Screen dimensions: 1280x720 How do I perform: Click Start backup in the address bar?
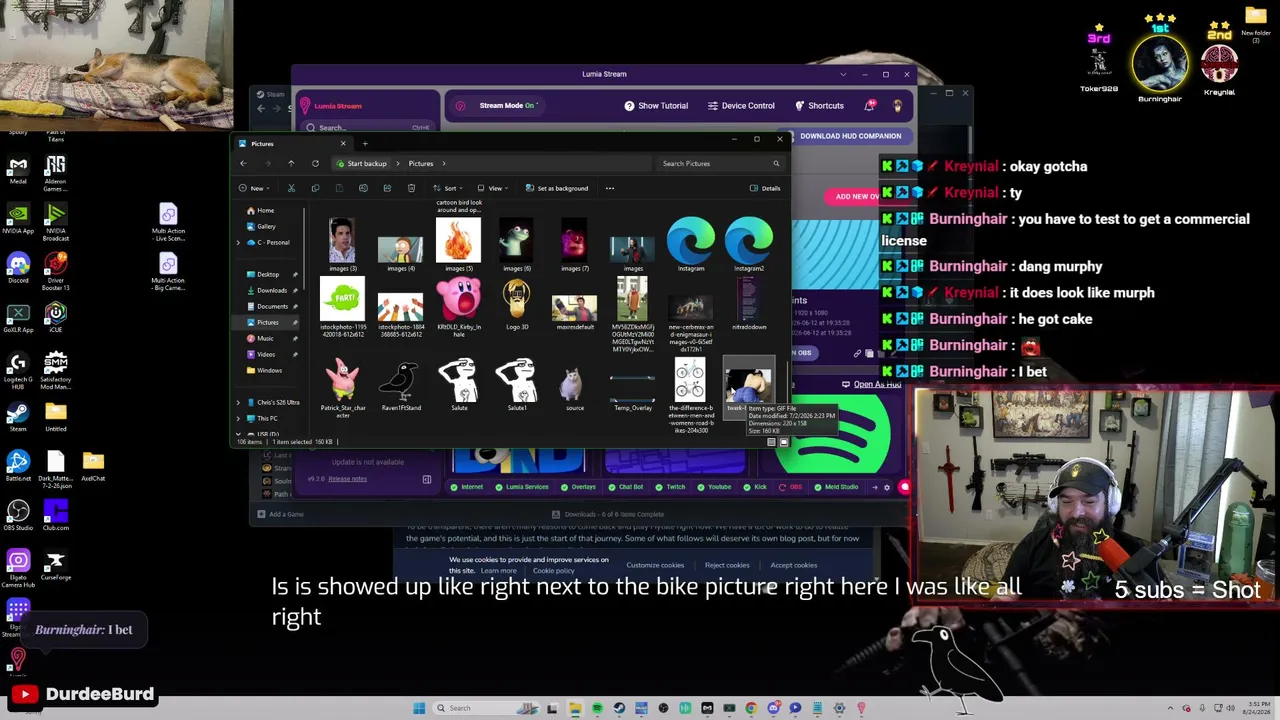pos(362,163)
